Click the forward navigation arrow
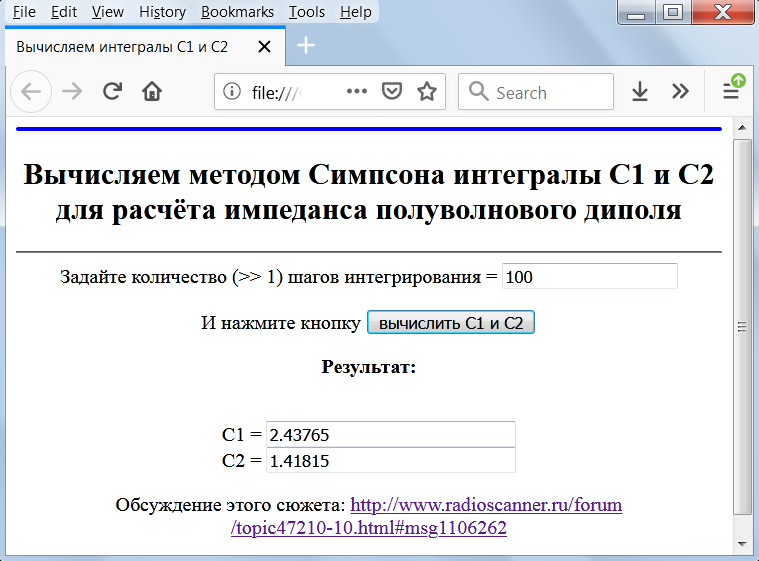 (x=72, y=91)
